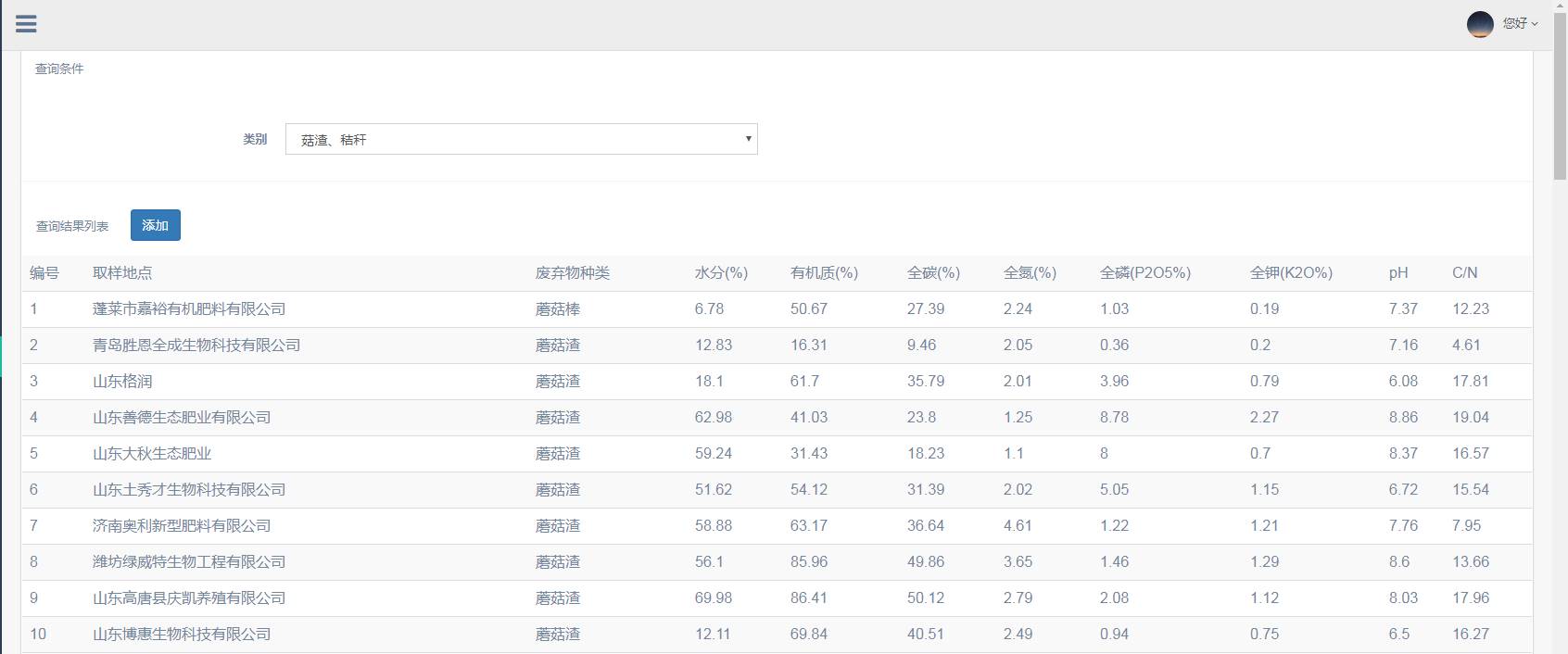
Task: Select row 济南奥利新型肥料有限公司
Action: (x=182, y=526)
